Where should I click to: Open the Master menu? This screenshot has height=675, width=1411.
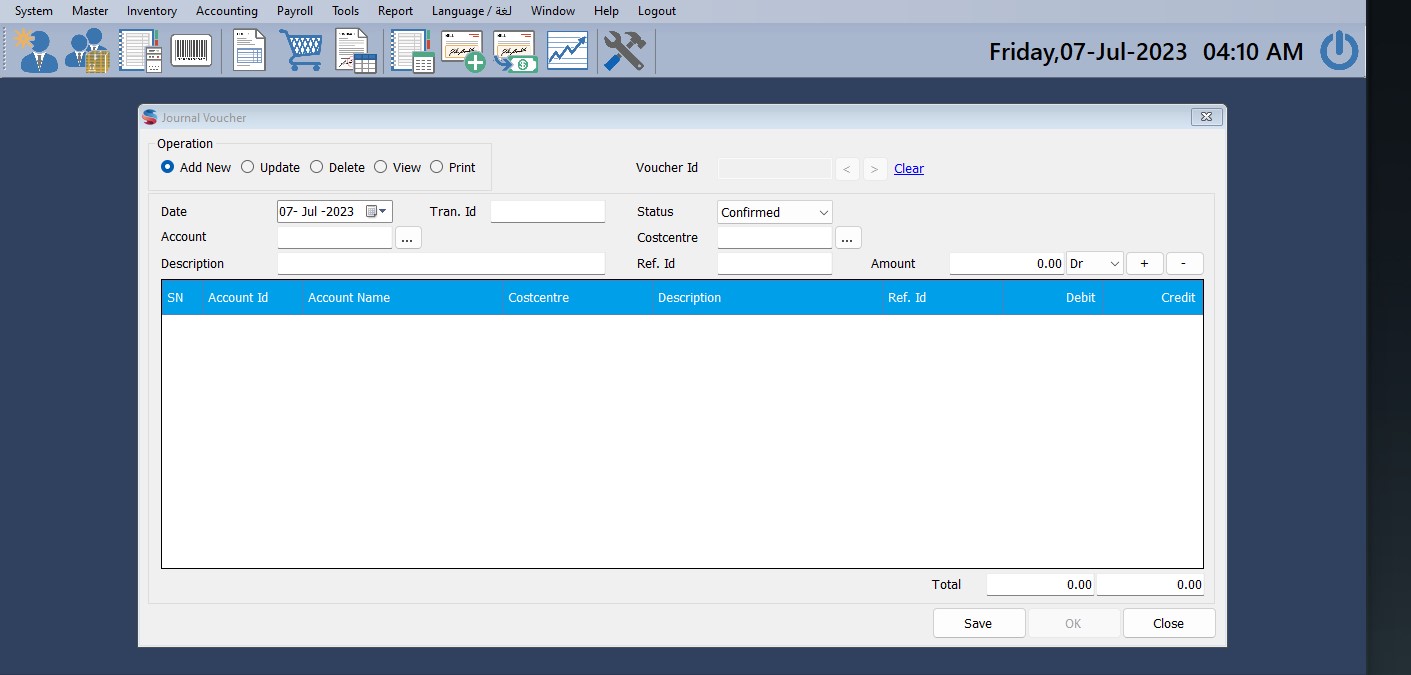pyautogui.click(x=90, y=11)
